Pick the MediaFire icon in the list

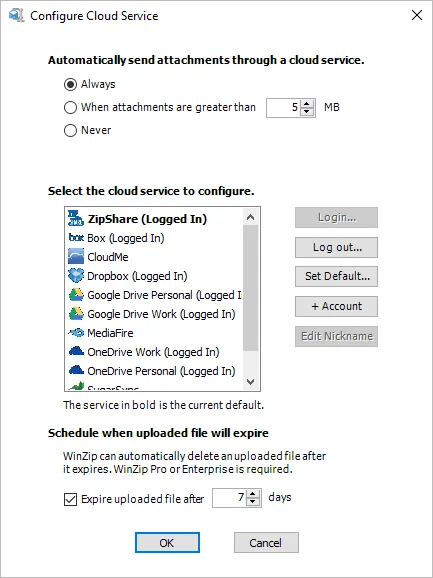click(76, 333)
